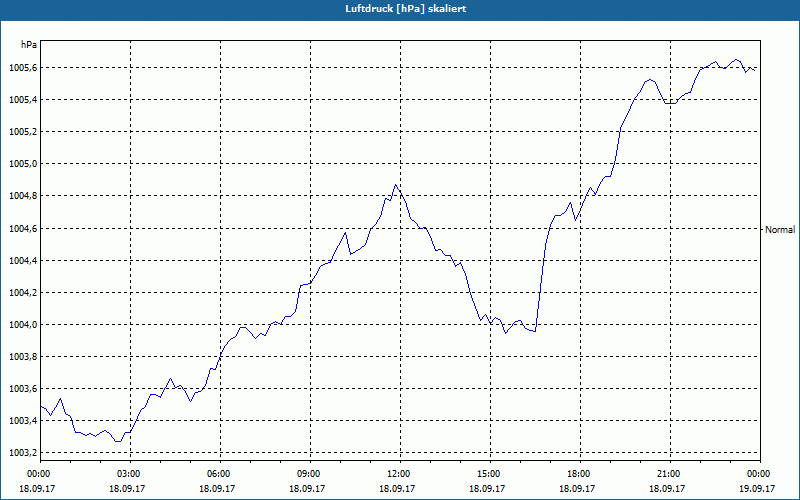Pick the '1004,8' y-axis label
800x500 pixels.
click(x=23, y=196)
